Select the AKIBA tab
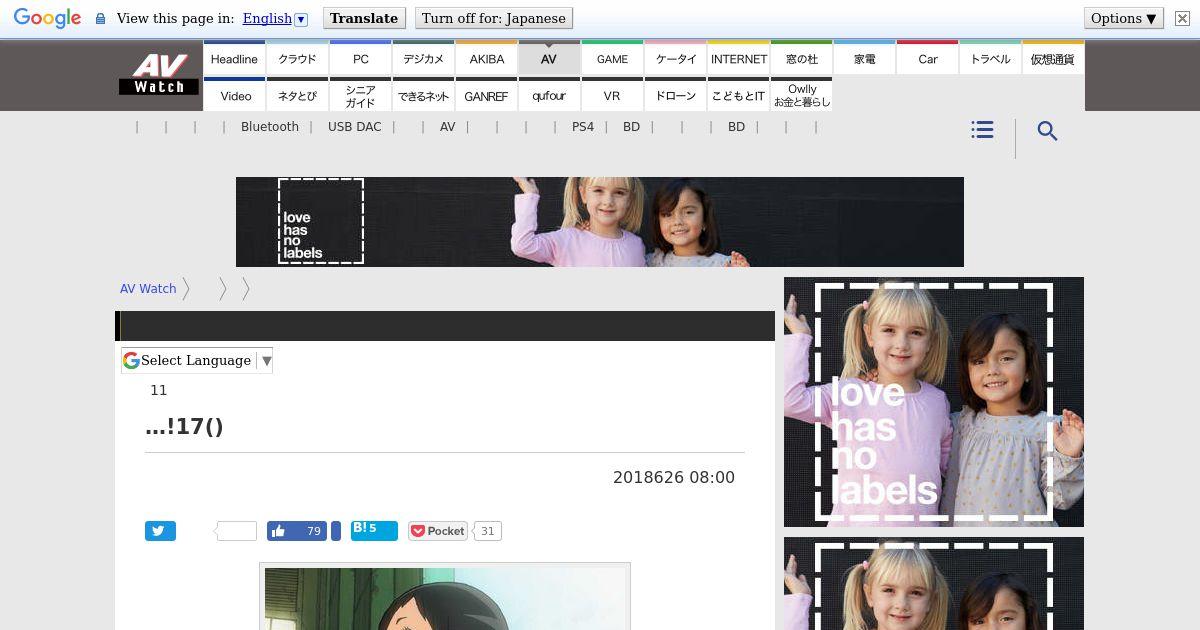 point(487,58)
